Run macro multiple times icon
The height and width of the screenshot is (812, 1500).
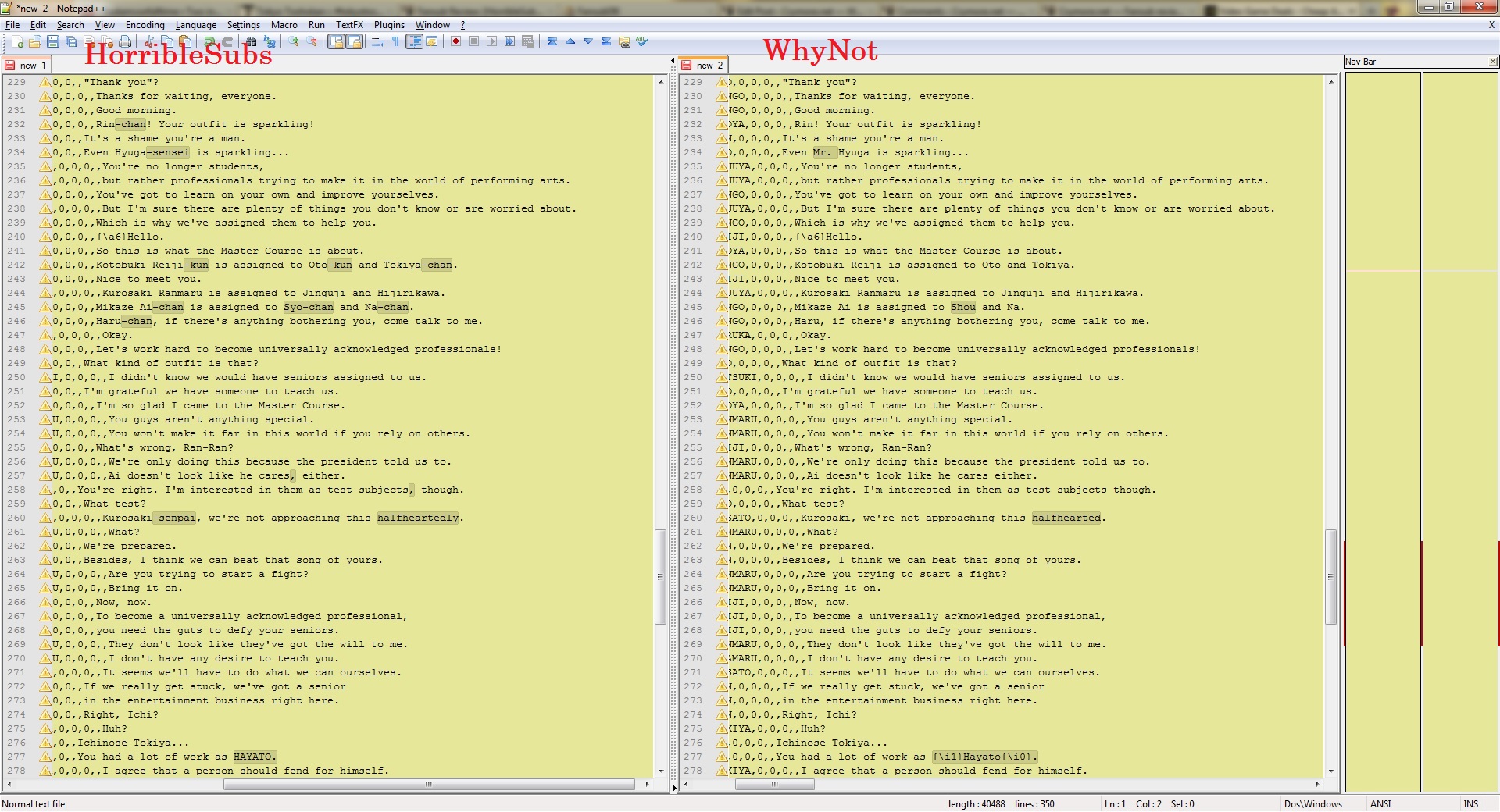[510, 41]
